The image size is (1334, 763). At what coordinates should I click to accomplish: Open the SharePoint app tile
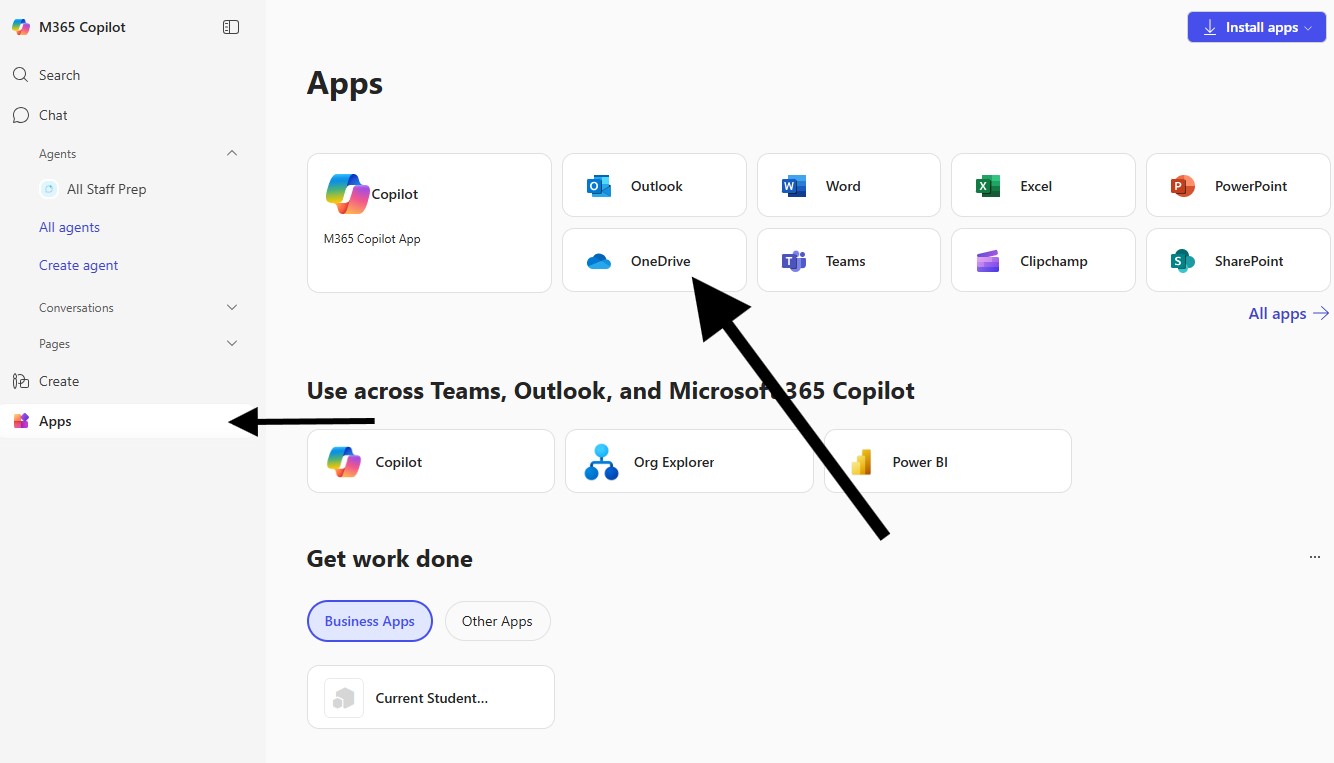(1237, 261)
